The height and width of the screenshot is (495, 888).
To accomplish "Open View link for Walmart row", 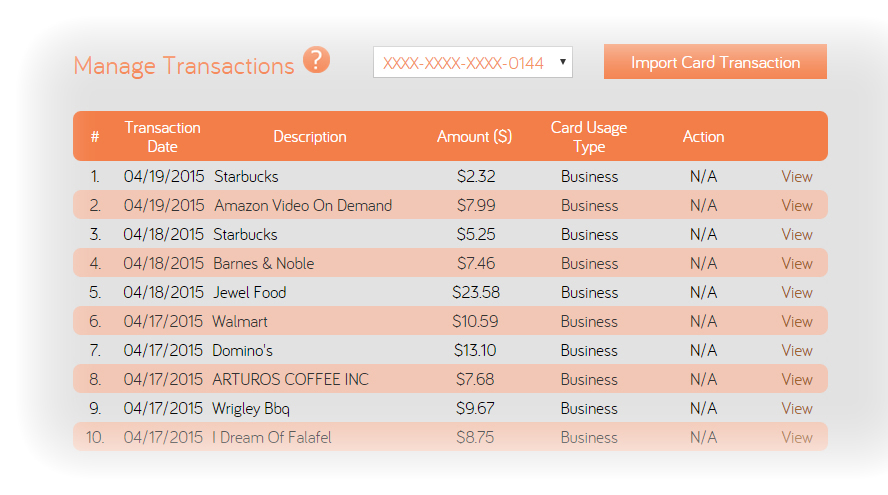I will tap(796, 322).
